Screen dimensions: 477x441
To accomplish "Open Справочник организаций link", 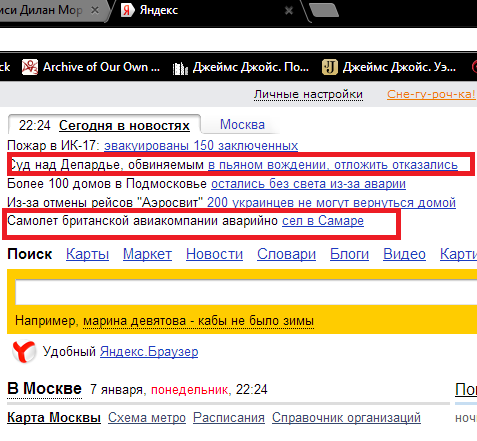I will pyautogui.click(x=346, y=418).
